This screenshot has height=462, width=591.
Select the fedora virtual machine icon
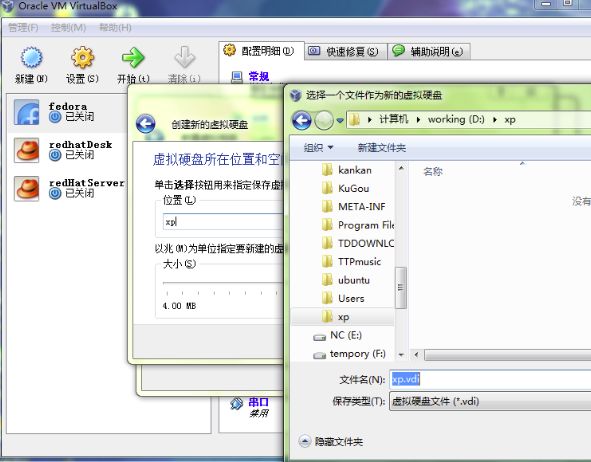click(x=26, y=112)
